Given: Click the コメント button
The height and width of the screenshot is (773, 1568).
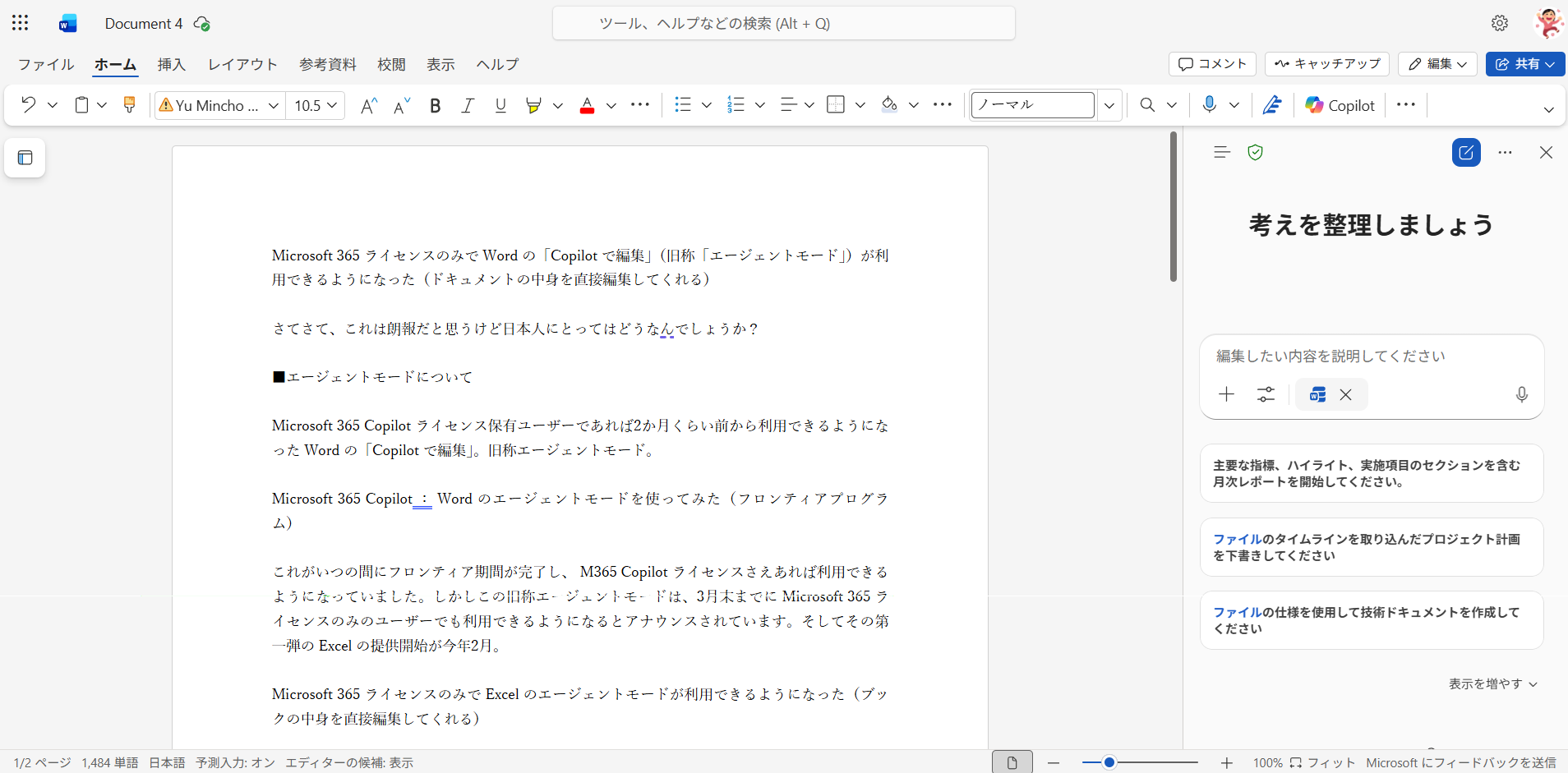Looking at the screenshot, I should (1212, 64).
